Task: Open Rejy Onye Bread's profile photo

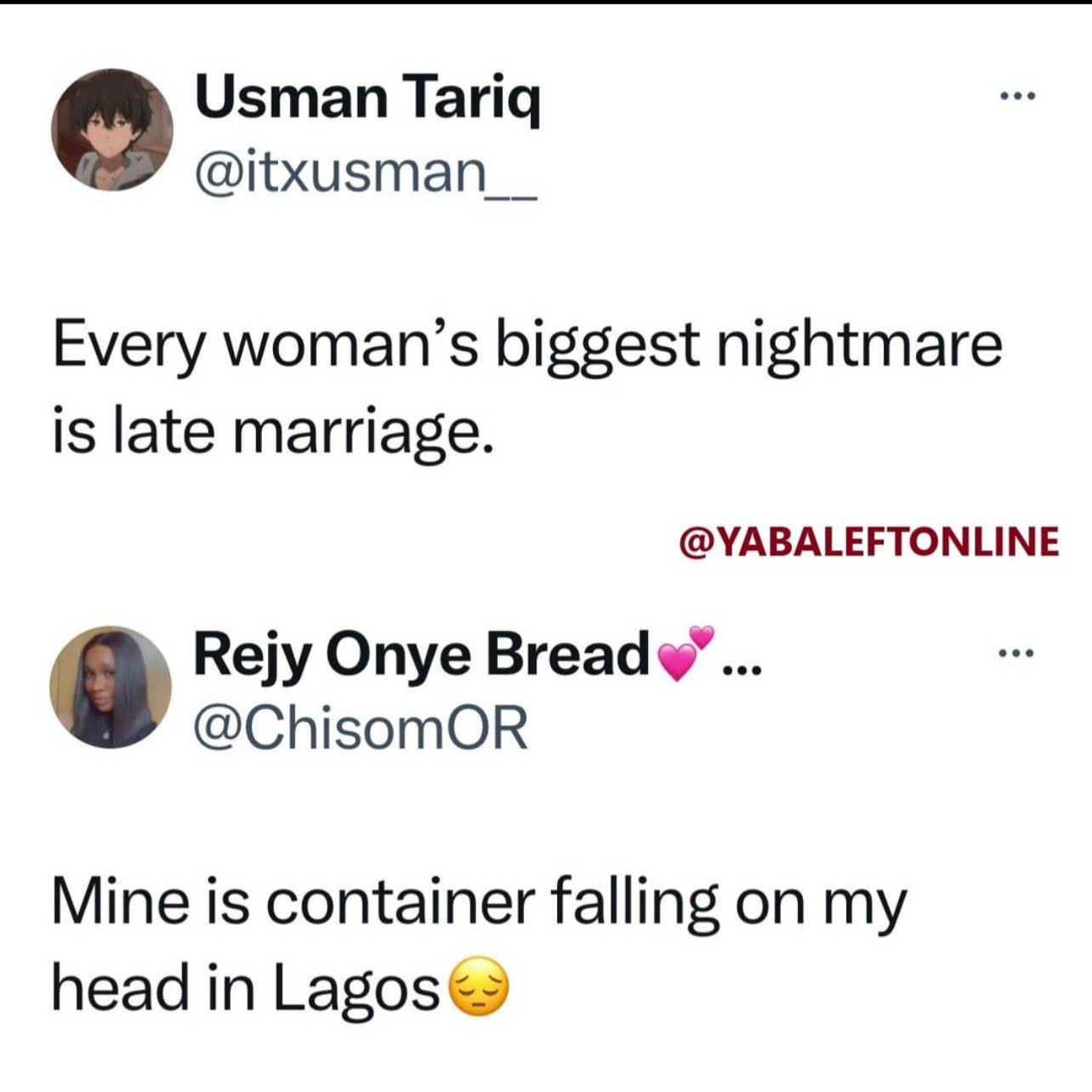Action: (111, 687)
